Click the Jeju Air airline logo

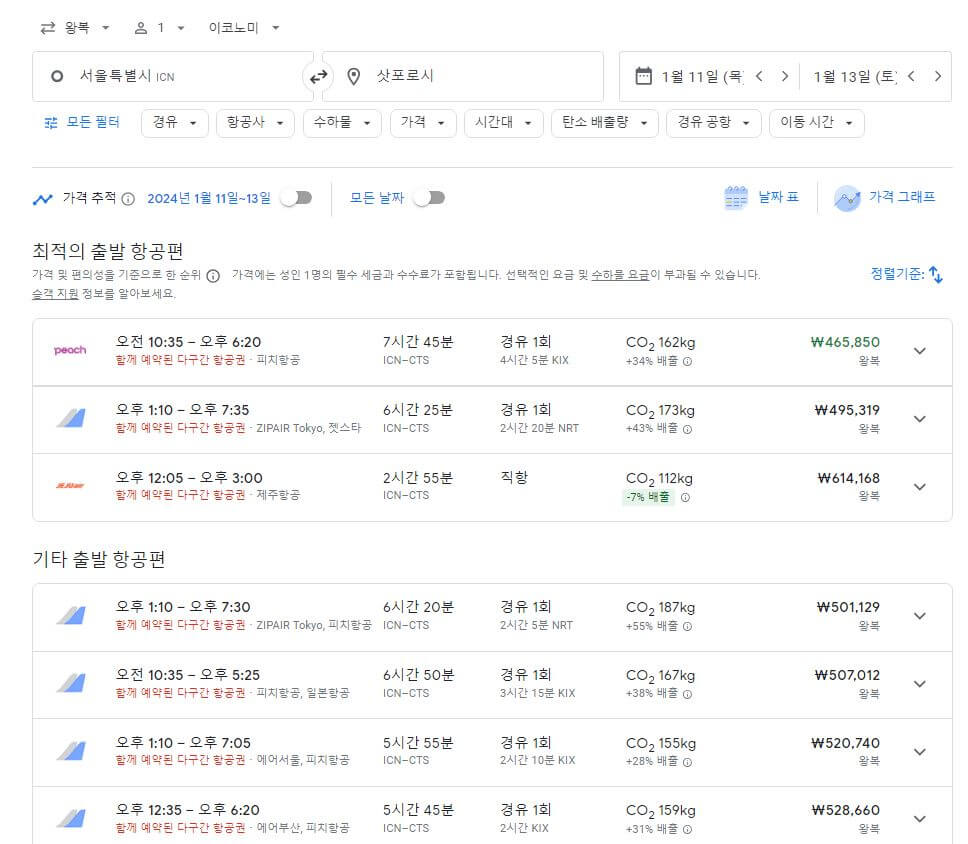[69, 487]
